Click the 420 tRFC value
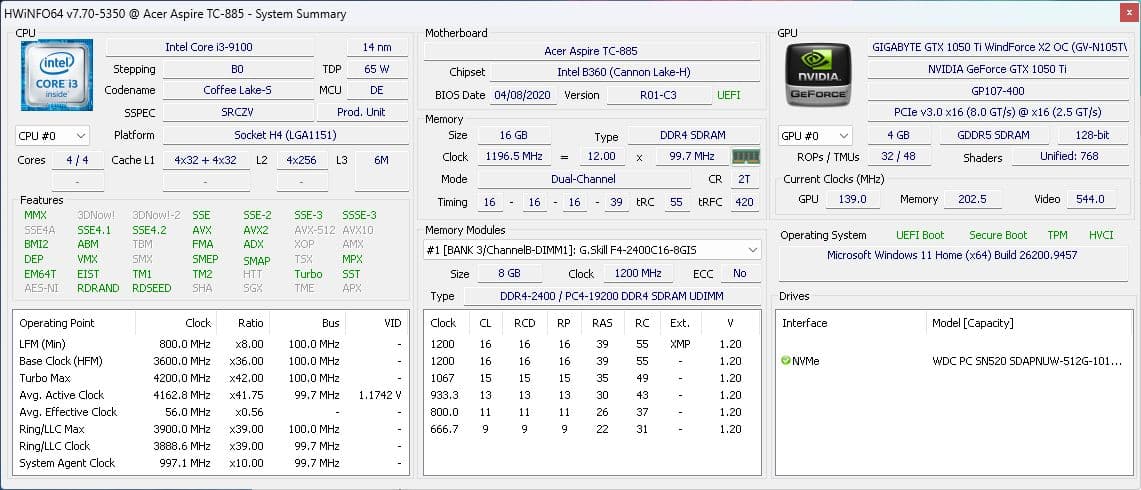This screenshot has height=490, width=1141. (x=744, y=202)
